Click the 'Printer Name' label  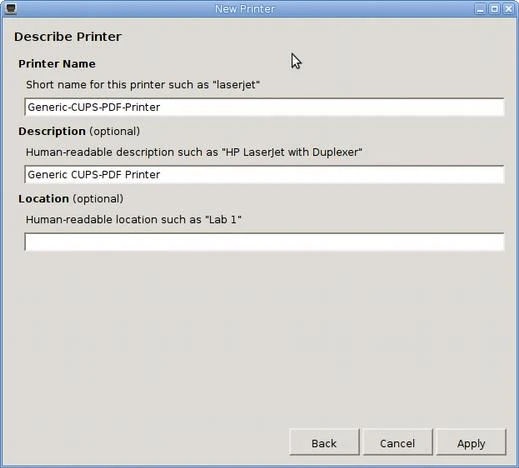pyautogui.click(x=57, y=64)
